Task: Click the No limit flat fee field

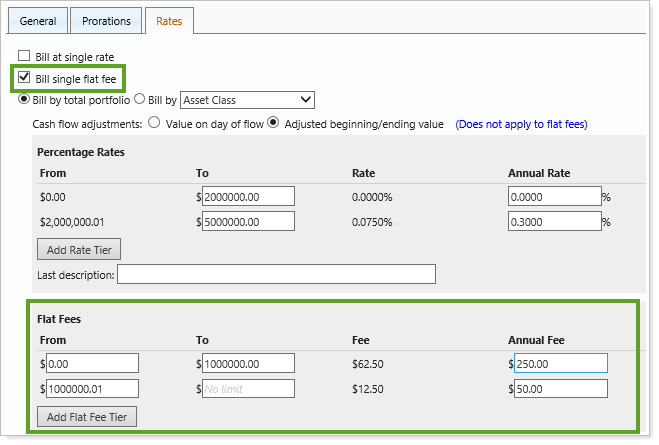Action: tap(248, 388)
